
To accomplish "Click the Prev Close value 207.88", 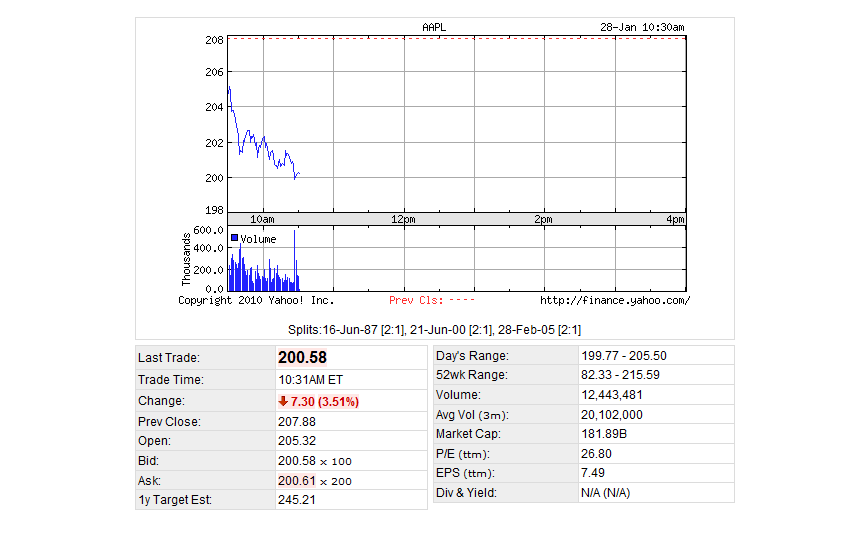I will click(x=296, y=422).
